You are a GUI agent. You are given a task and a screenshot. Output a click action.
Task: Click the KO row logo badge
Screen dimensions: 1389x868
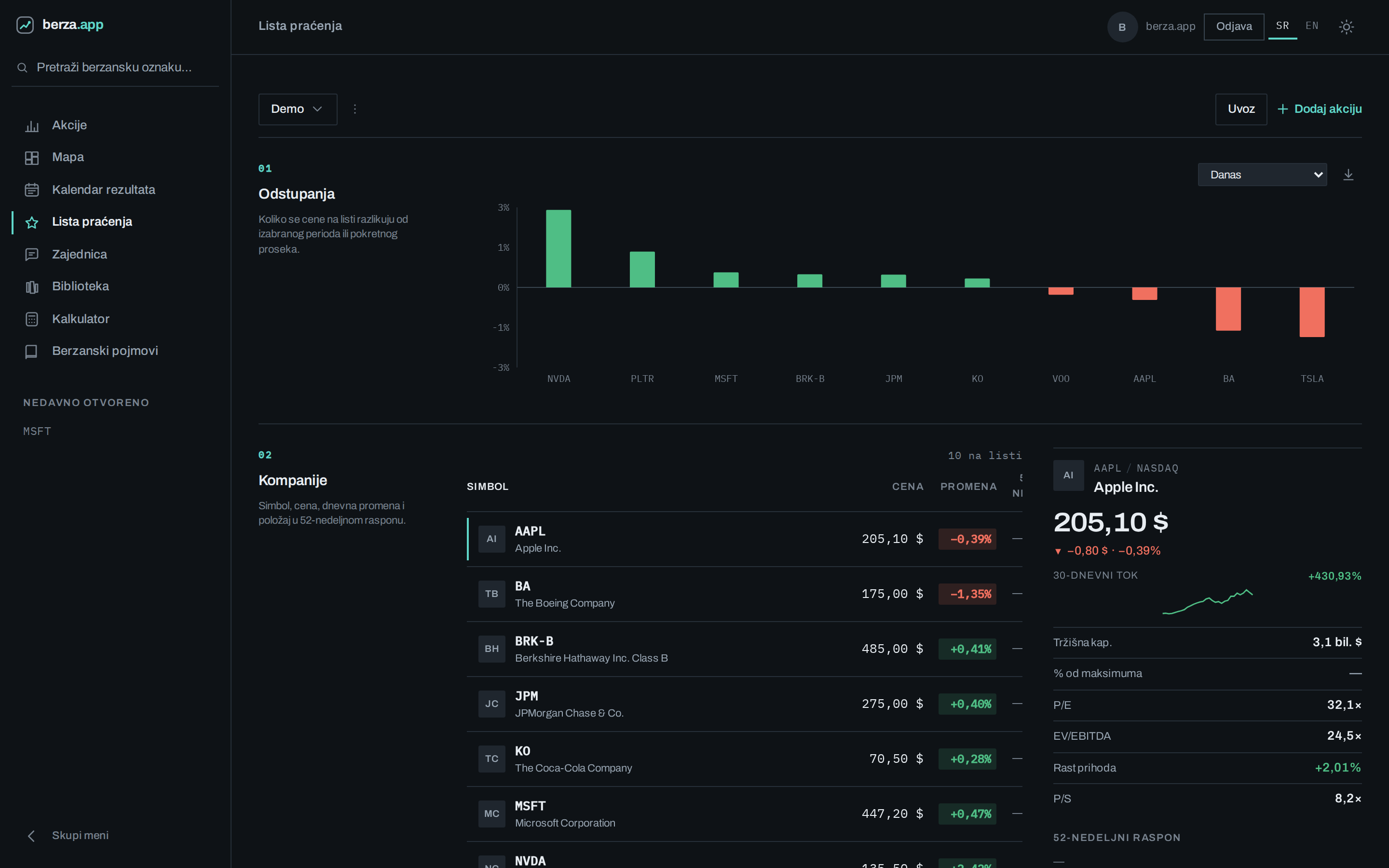click(492, 759)
